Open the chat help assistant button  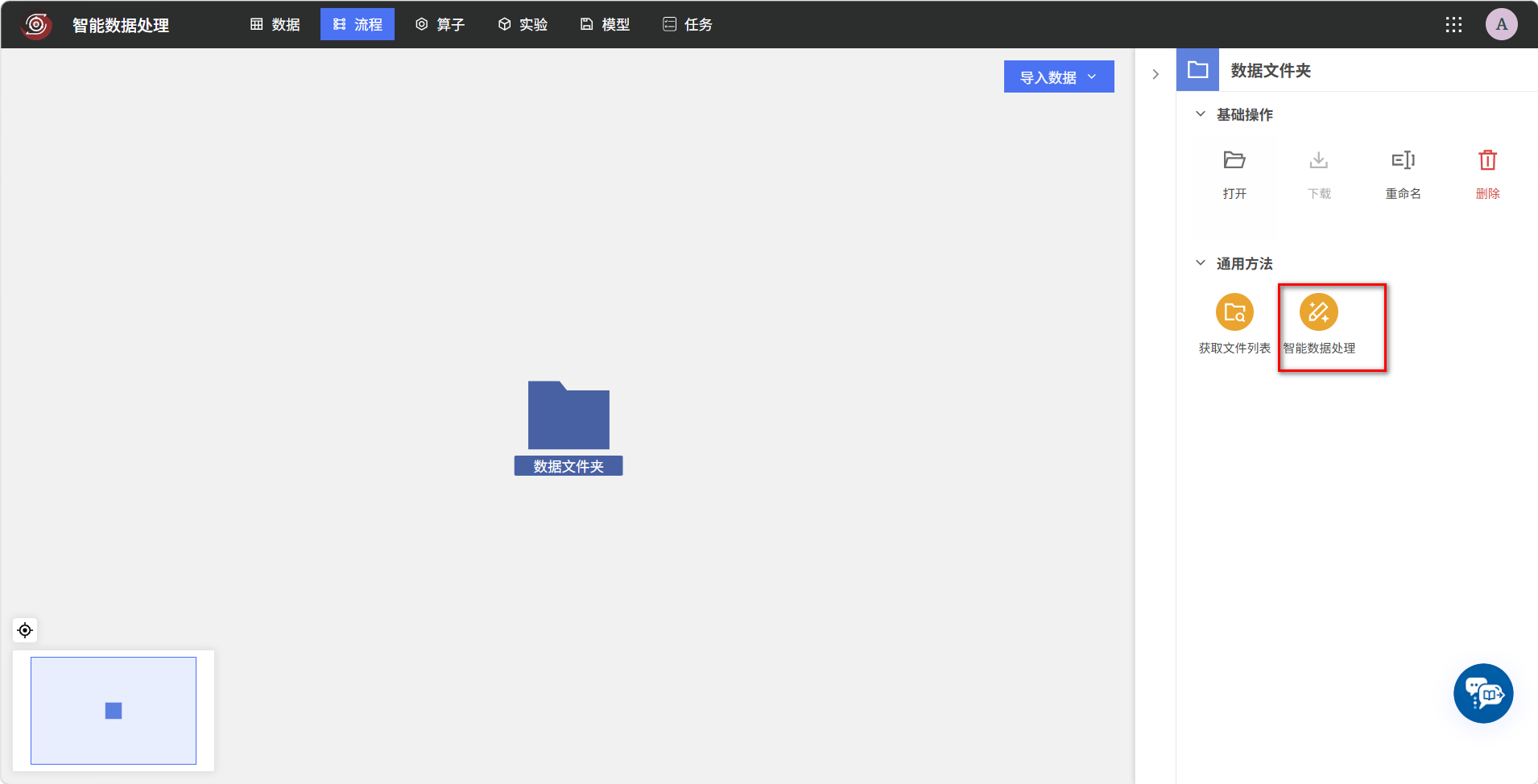coord(1483,693)
